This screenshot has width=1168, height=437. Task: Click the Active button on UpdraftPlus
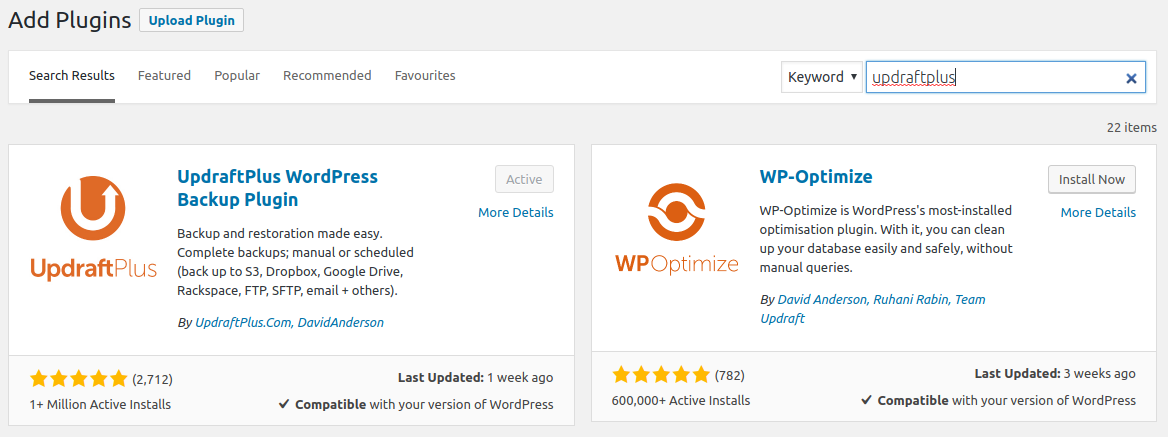pyautogui.click(x=524, y=179)
